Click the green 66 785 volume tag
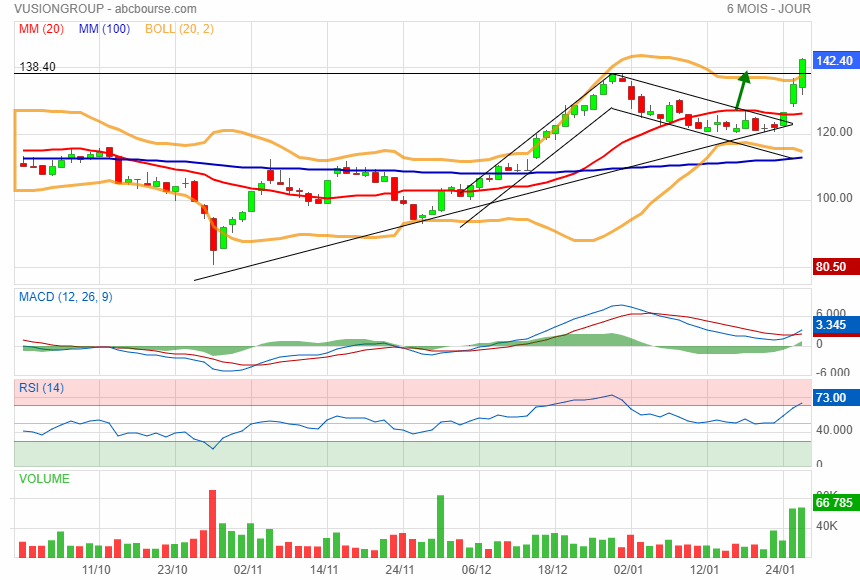860x580 pixels. pos(834,503)
